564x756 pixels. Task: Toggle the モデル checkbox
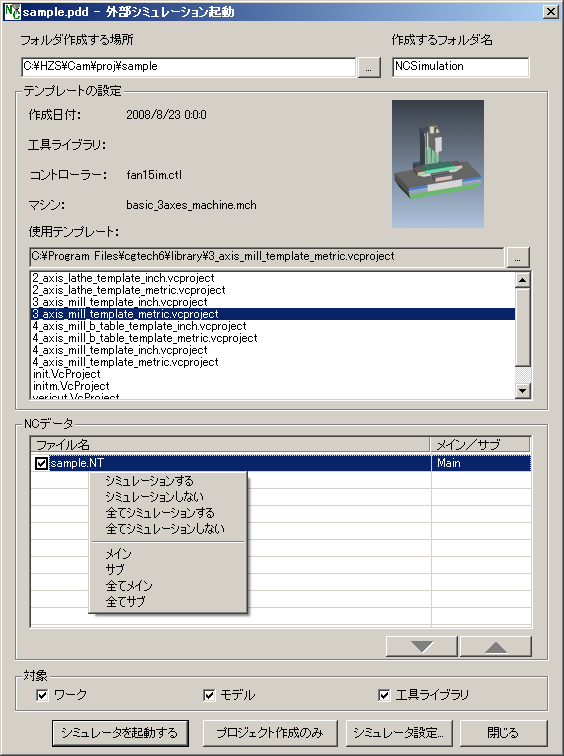(x=209, y=695)
